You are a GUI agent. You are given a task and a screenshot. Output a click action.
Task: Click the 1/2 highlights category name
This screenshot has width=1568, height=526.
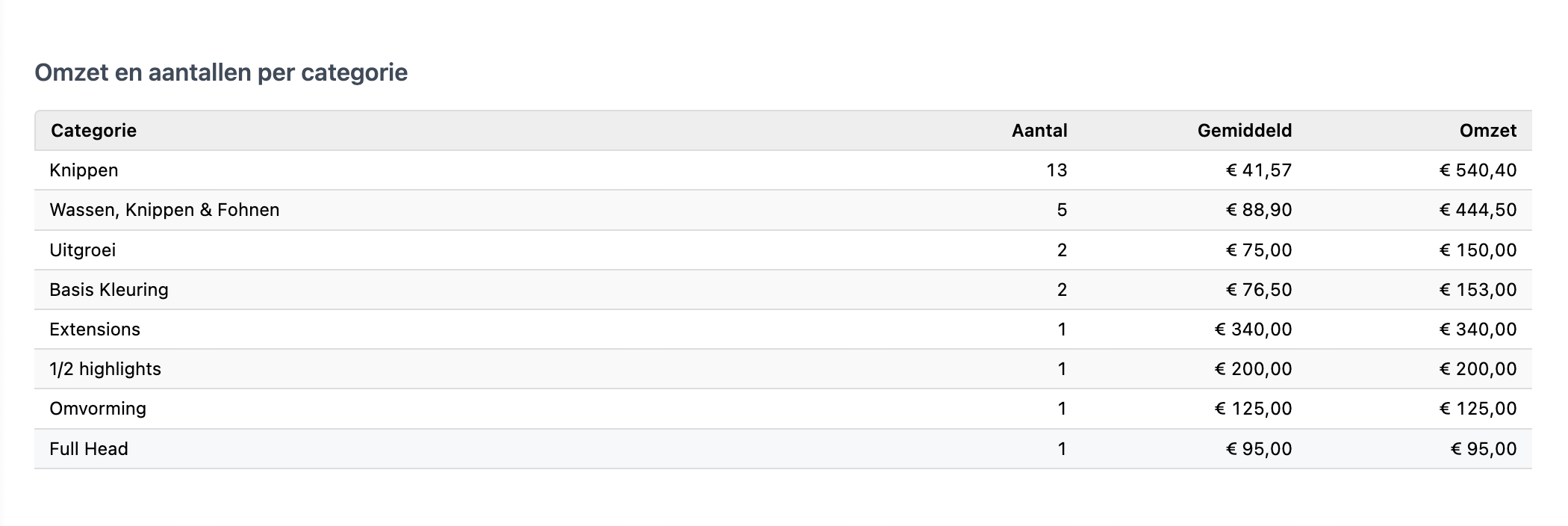tap(105, 369)
